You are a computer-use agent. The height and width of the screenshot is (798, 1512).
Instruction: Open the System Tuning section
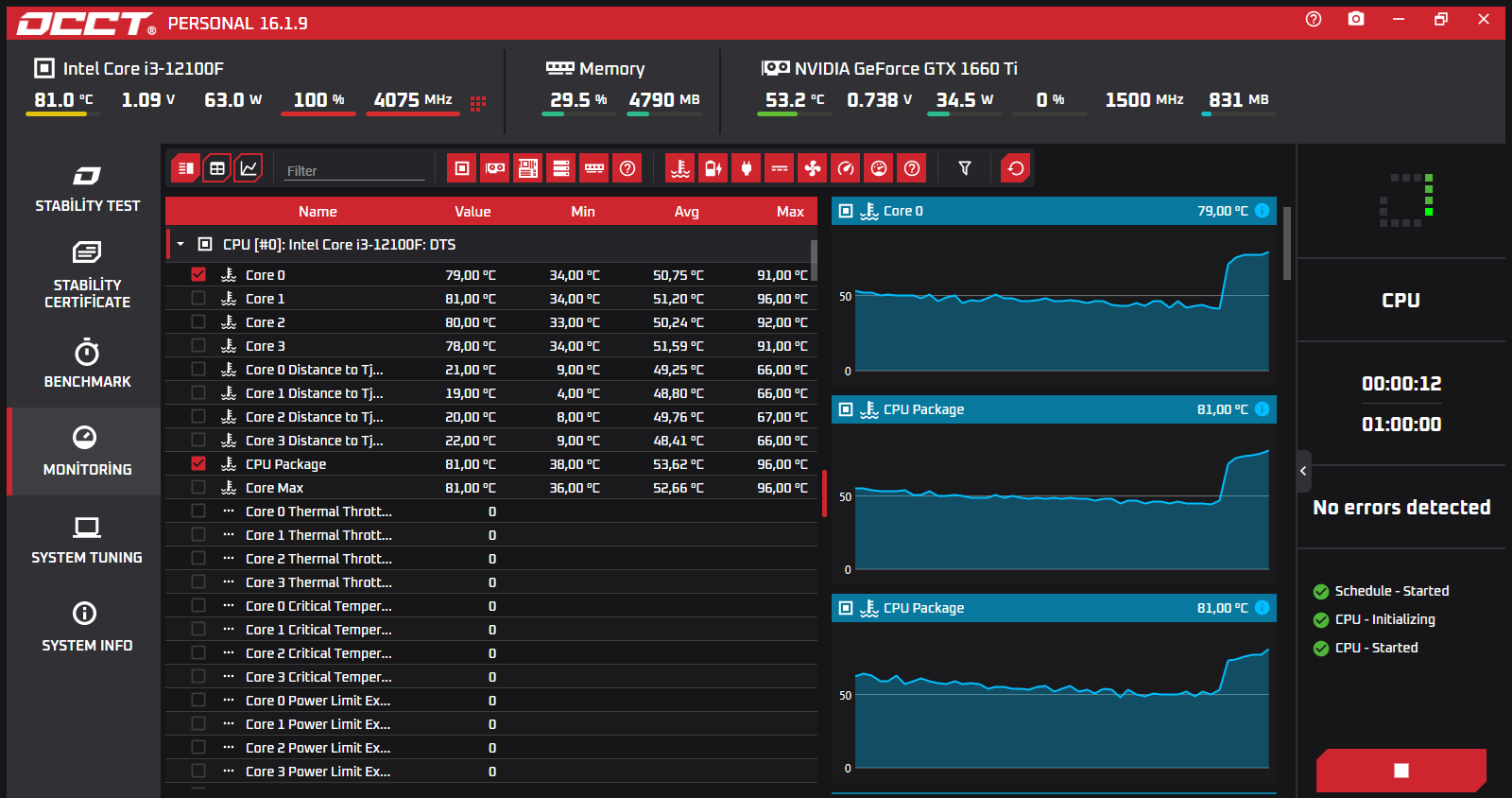point(87,541)
